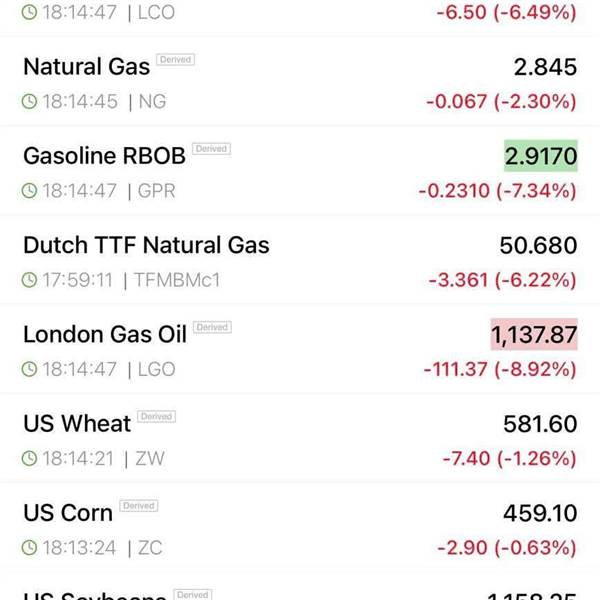Tap the Derived badge next to US Wheat
600x600 pixels.
coord(156,416)
